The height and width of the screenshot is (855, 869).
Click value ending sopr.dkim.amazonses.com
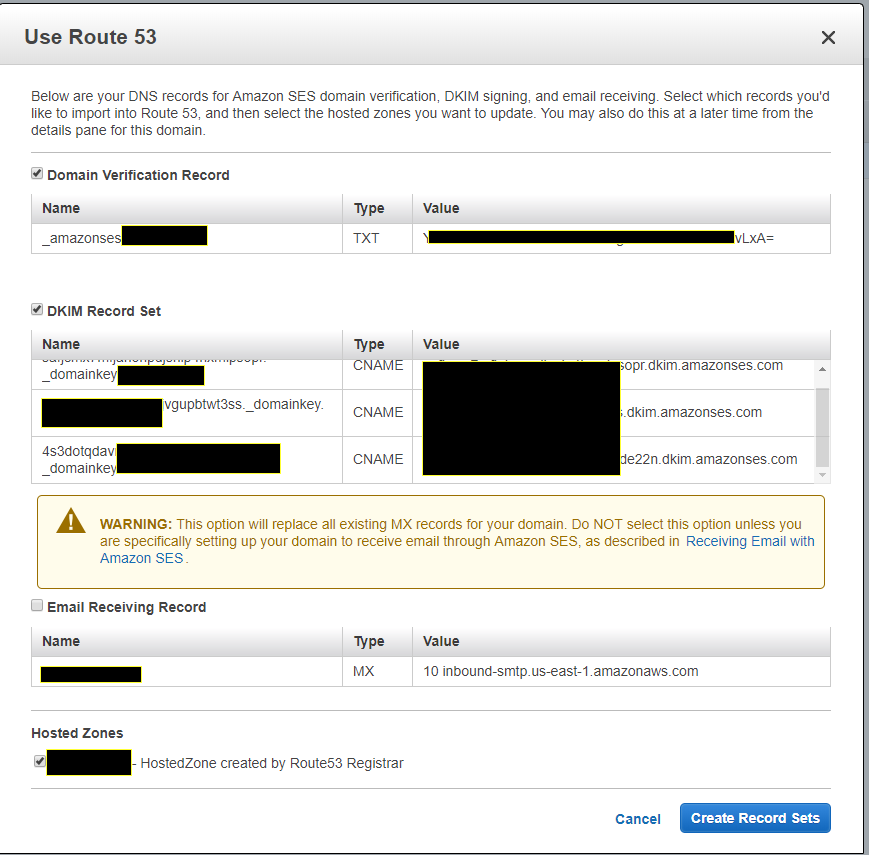614,374
